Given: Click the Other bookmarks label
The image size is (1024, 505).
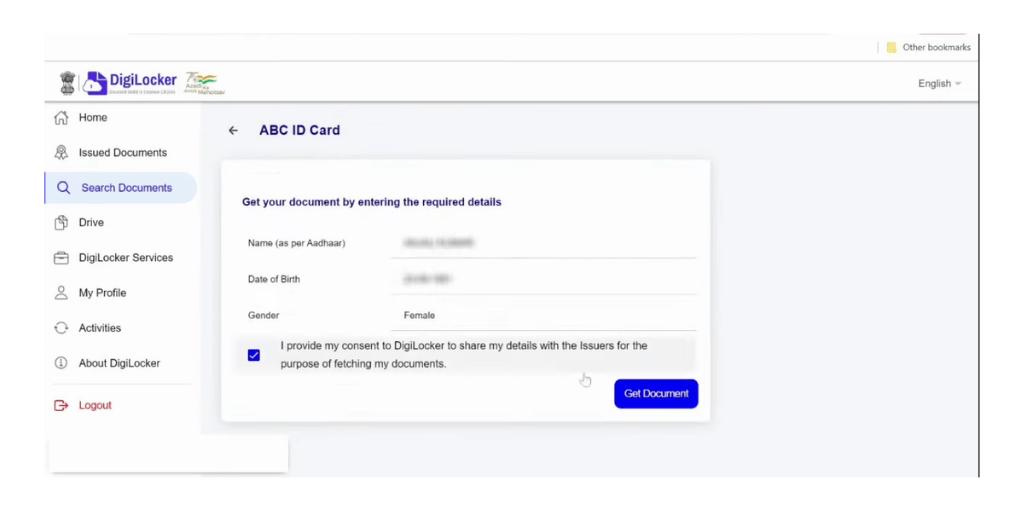Looking at the screenshot, I should pyautogui.click(x=936, y=48).
